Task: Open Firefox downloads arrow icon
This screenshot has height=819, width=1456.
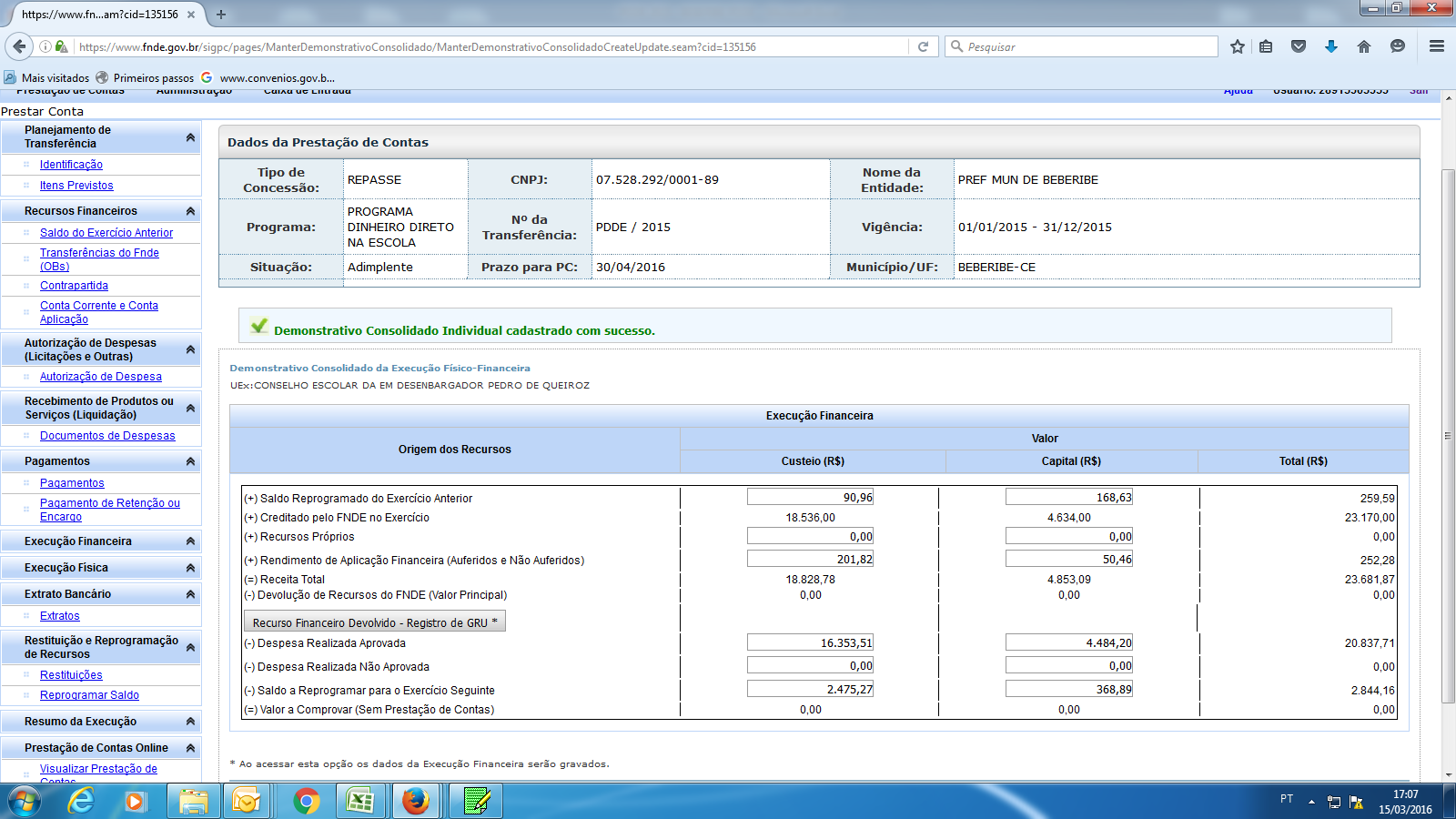Action: tap(1330, 46)
